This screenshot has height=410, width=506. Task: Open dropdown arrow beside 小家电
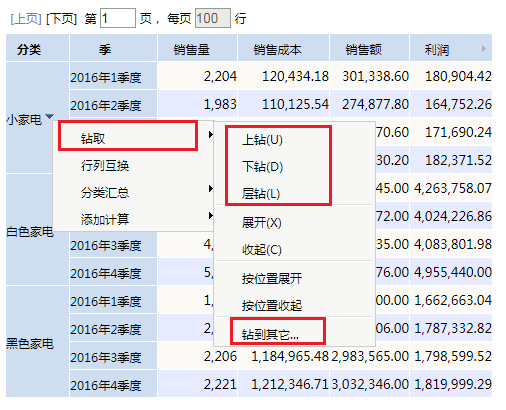[x=49, y=117]
